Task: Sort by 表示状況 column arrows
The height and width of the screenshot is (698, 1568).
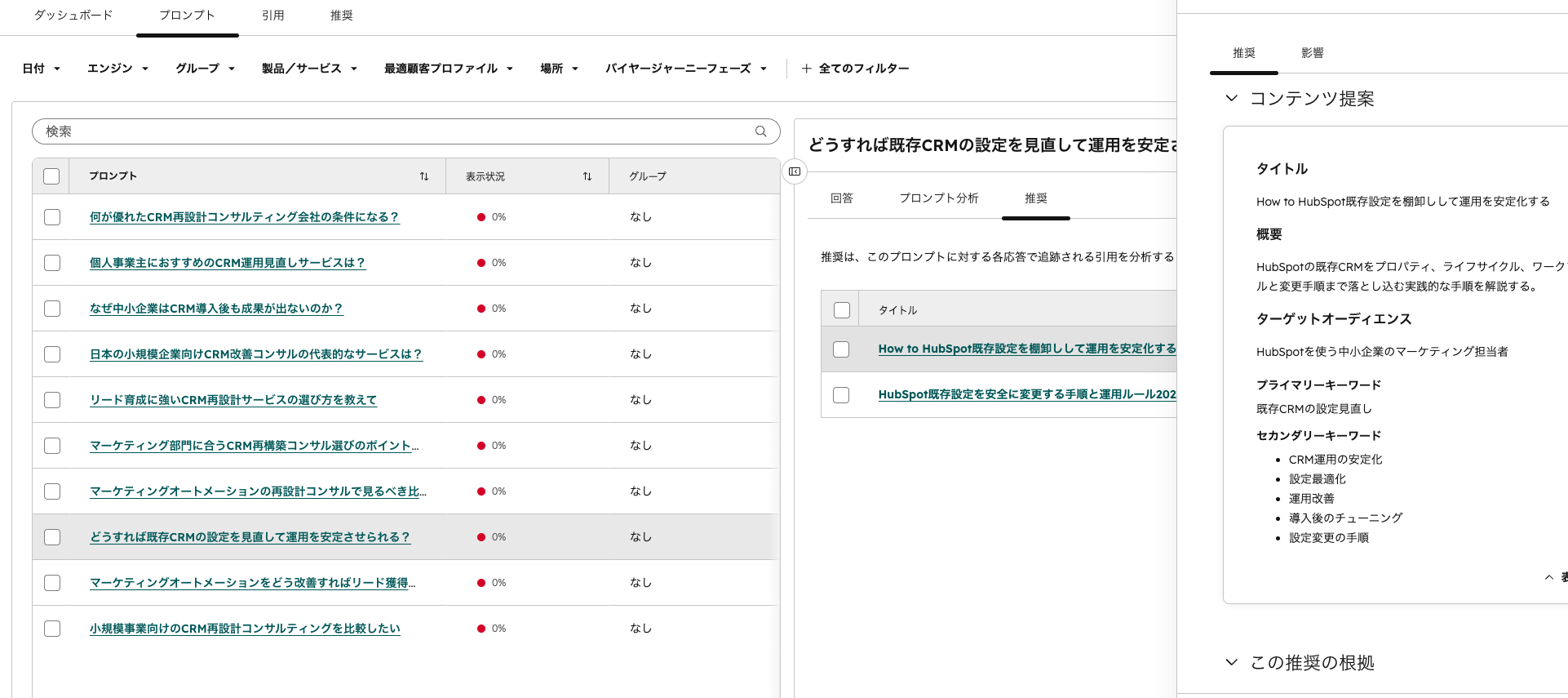Action: (x=587, y=176)
